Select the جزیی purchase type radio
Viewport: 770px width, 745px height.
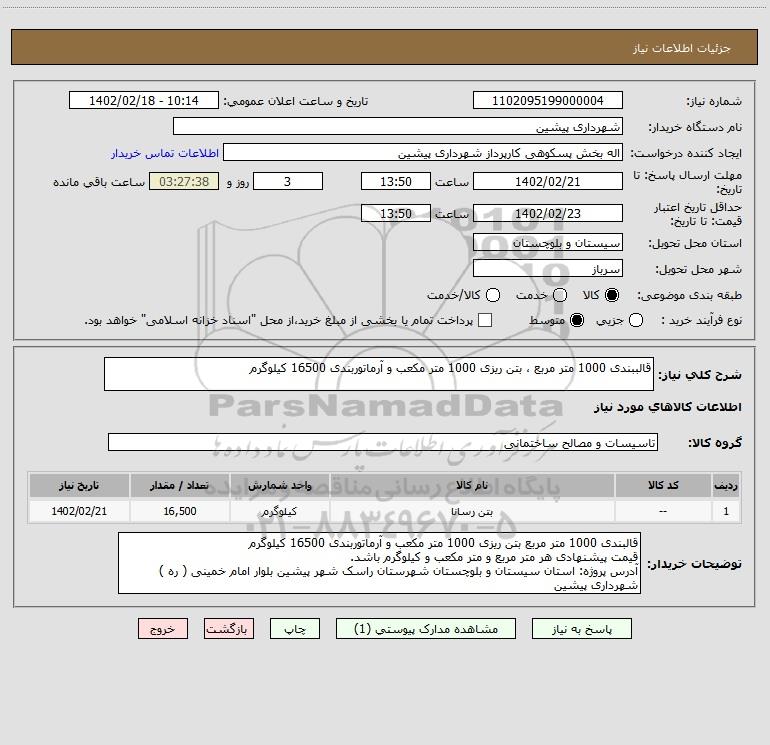636,320
